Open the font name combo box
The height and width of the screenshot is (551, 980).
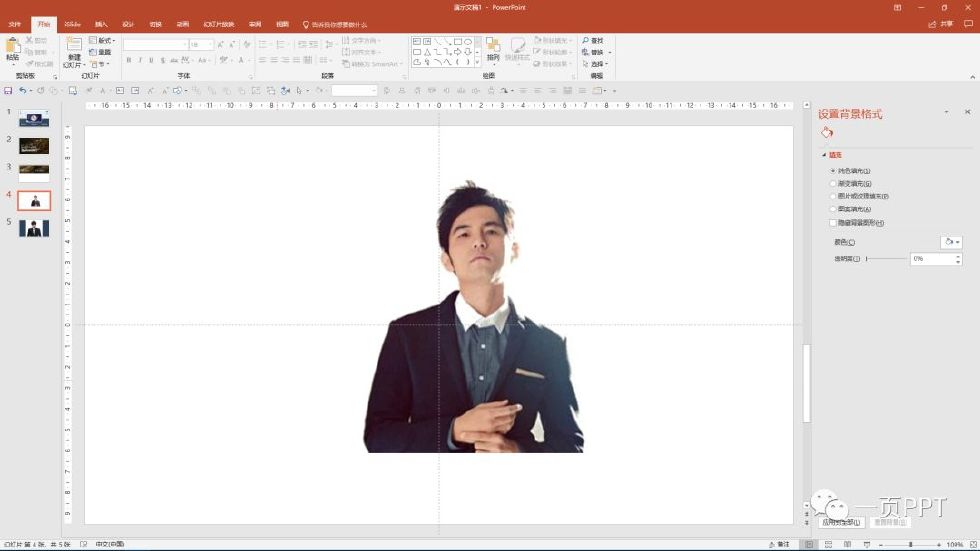click(156, 44)
